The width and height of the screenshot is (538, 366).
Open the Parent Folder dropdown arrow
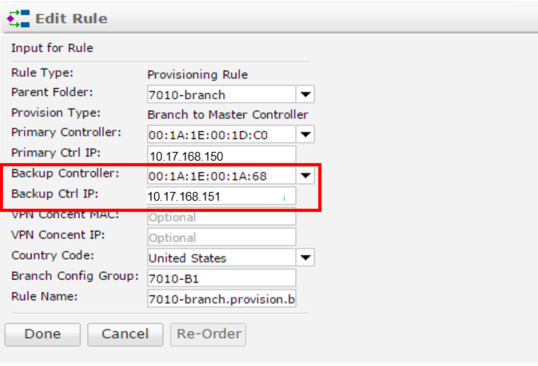[305, 94]
